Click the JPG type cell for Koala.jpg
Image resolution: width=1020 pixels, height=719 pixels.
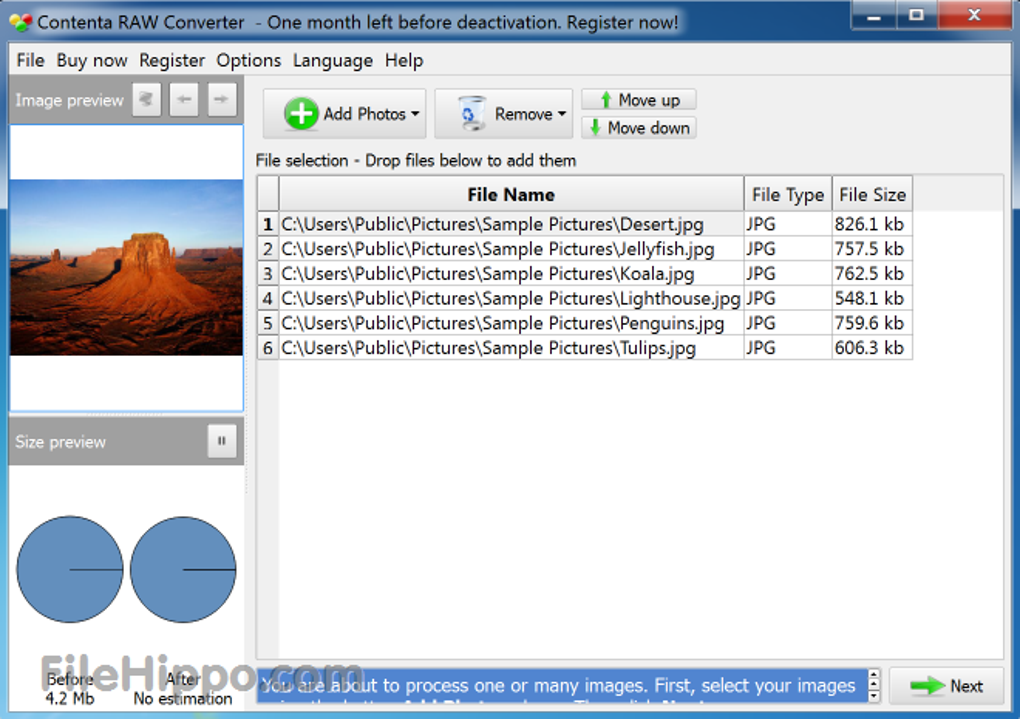[788, 274]
